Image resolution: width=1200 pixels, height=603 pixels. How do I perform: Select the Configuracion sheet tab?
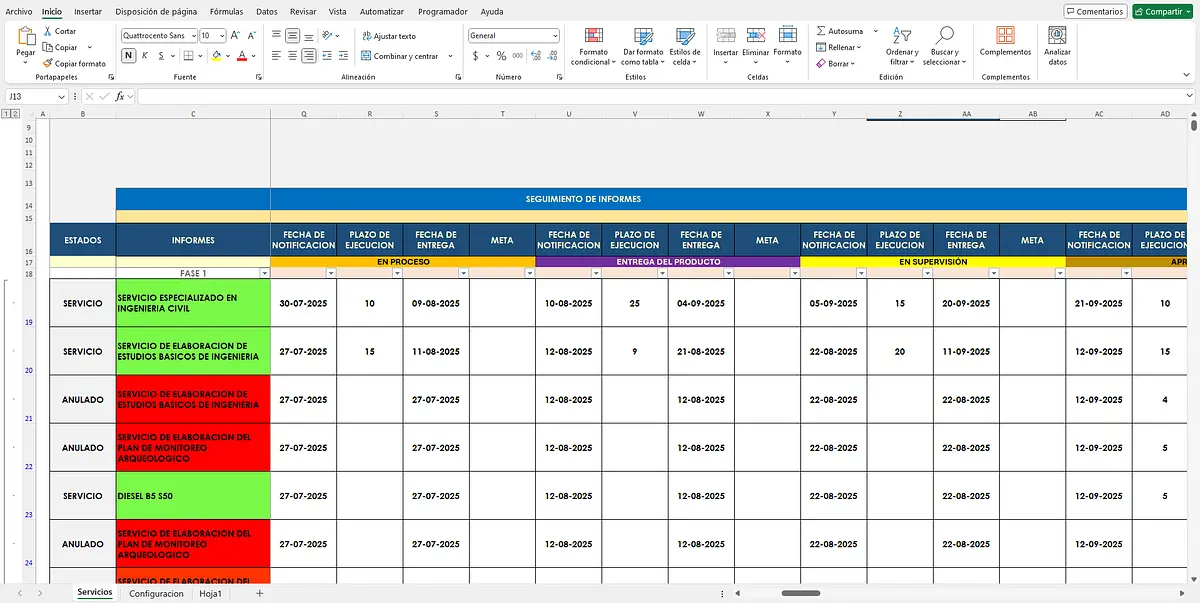[156, 593]
